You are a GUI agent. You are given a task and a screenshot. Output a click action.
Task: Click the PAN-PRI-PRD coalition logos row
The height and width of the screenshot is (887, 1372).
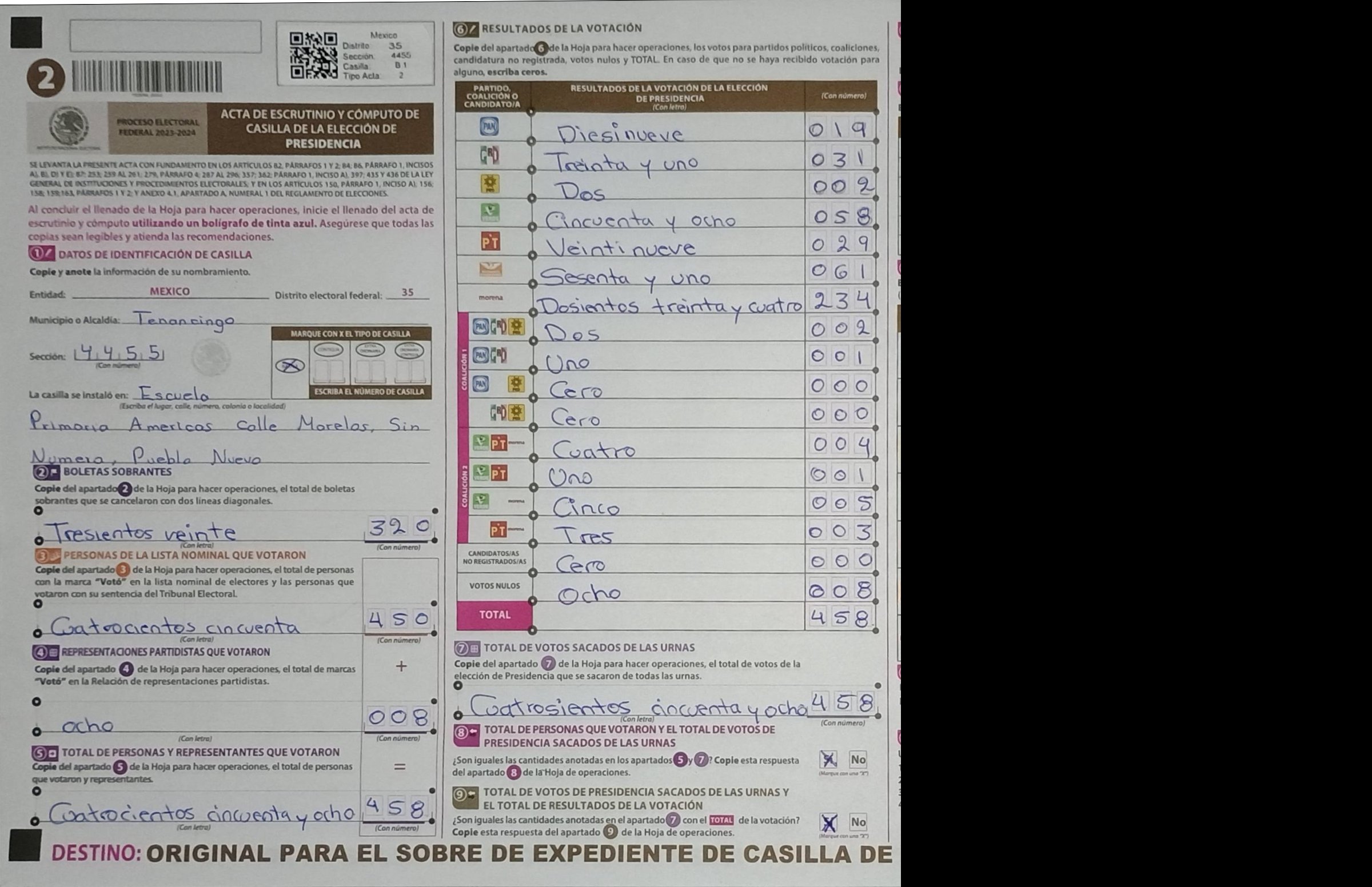pyautogui.click(x=499, y=326)
